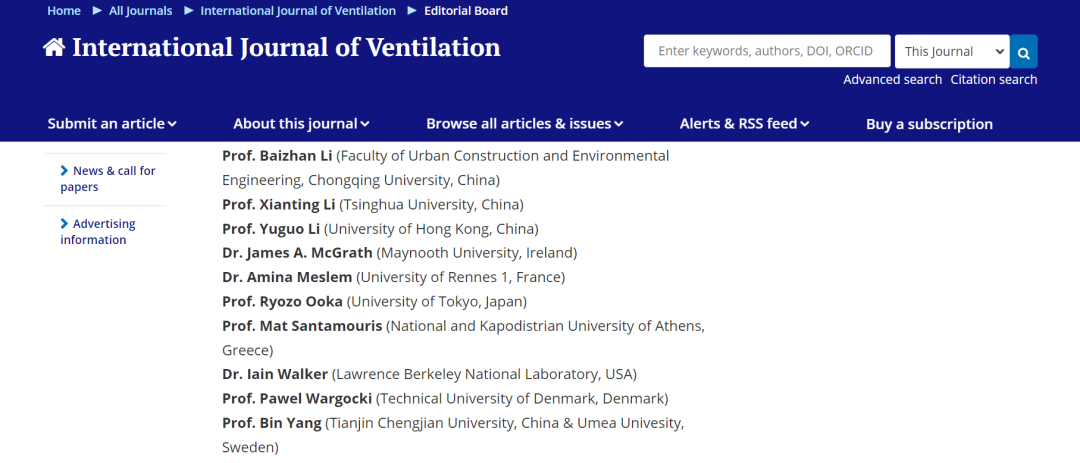Open Browse all articles & issues menu

click(524, 124)
